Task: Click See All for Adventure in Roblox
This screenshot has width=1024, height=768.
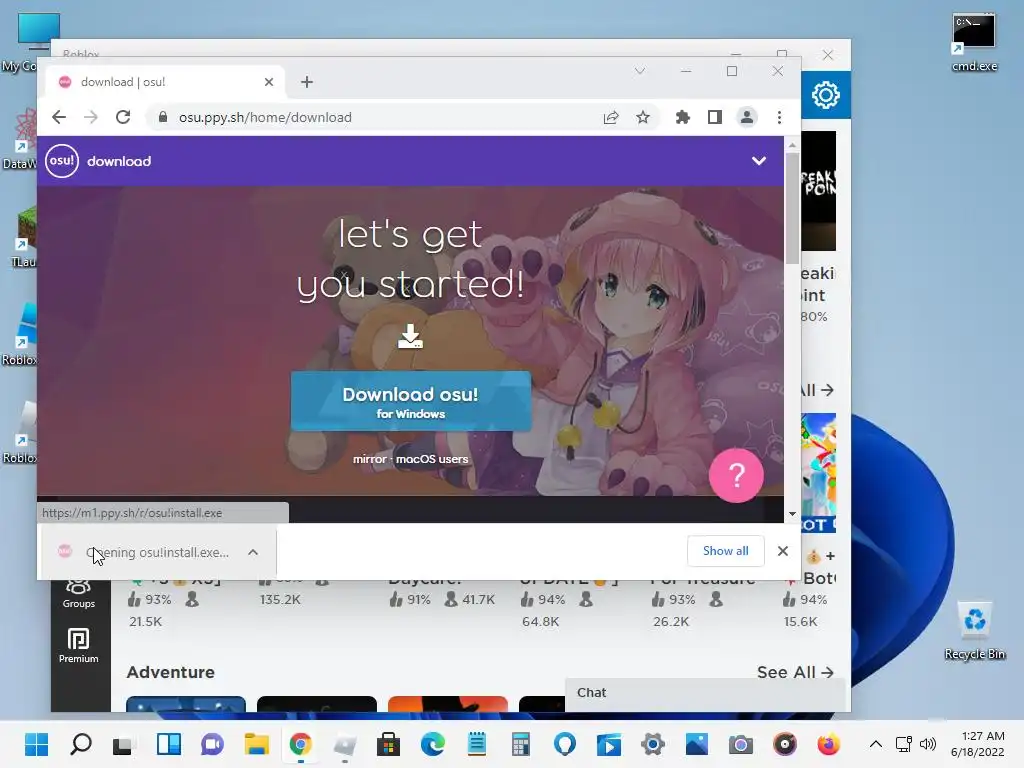Action: click(795, 672)
